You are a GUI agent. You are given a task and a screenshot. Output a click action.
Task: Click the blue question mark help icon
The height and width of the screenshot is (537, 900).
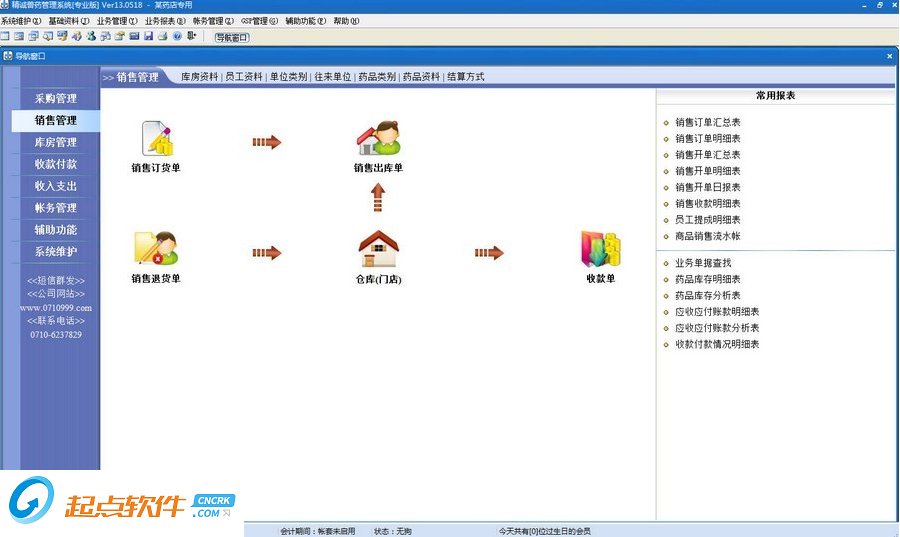(177, 36)
